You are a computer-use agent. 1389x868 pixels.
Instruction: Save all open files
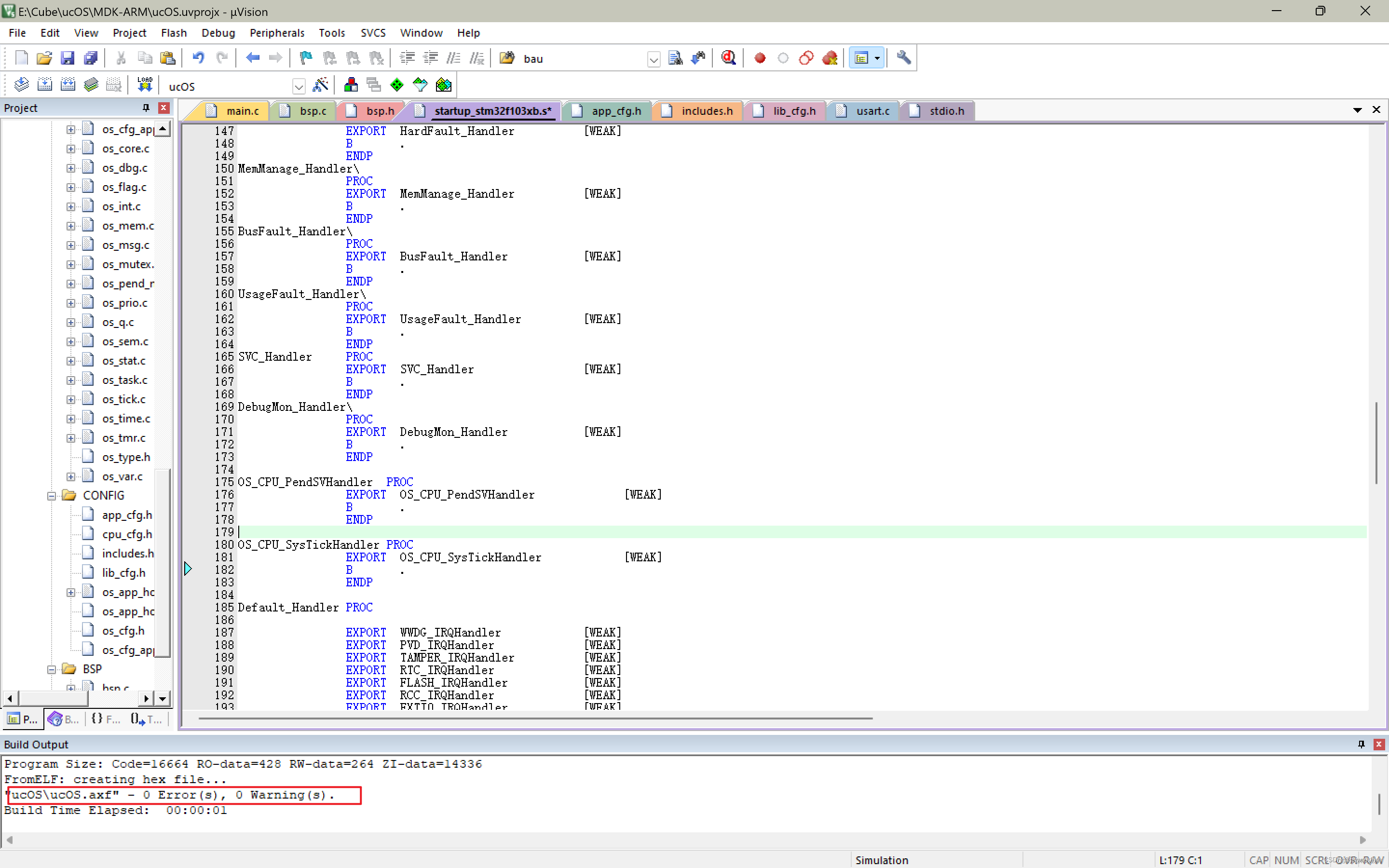click(x=91, y=58)
